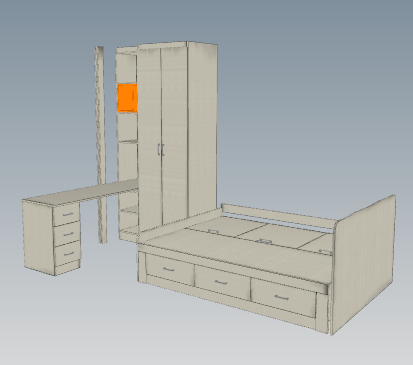Select the shelf compartment below orange panel
Viewport: 413px width, 365px height.
pyautogui.click(x=128, y=127)
